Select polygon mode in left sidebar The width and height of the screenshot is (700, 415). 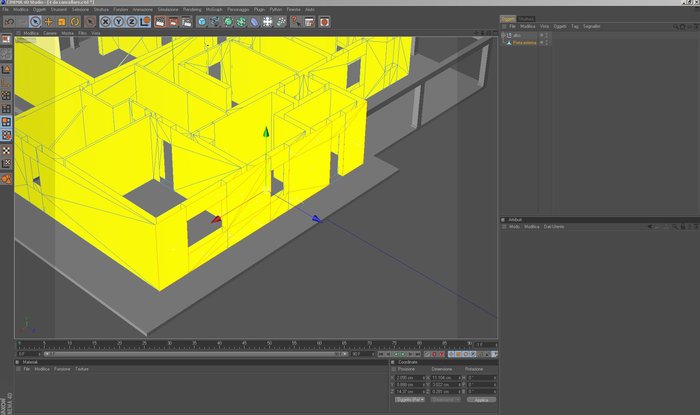click(x=6, y=122)
